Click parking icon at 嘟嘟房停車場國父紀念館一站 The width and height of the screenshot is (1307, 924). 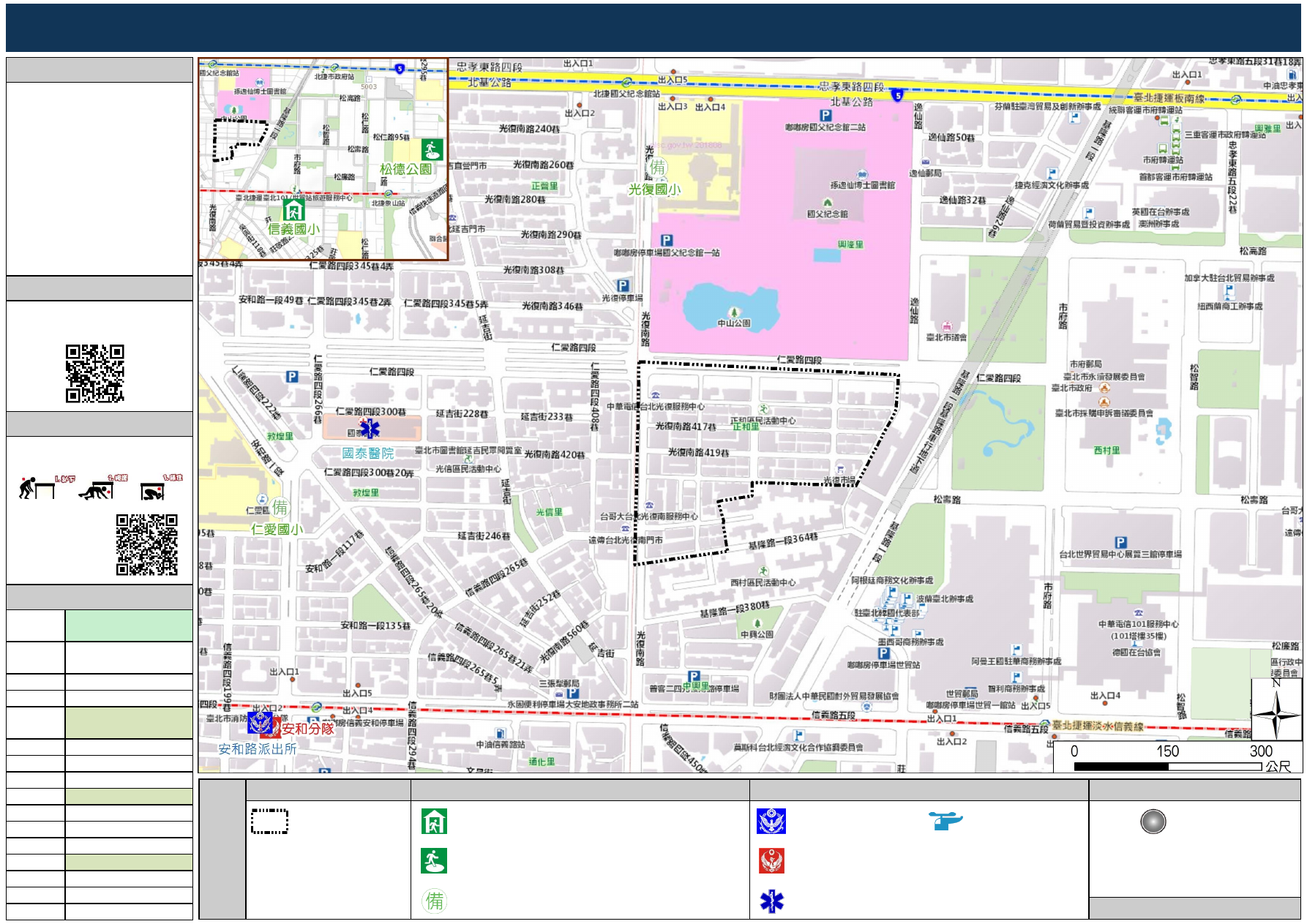(x=666, y=240)
